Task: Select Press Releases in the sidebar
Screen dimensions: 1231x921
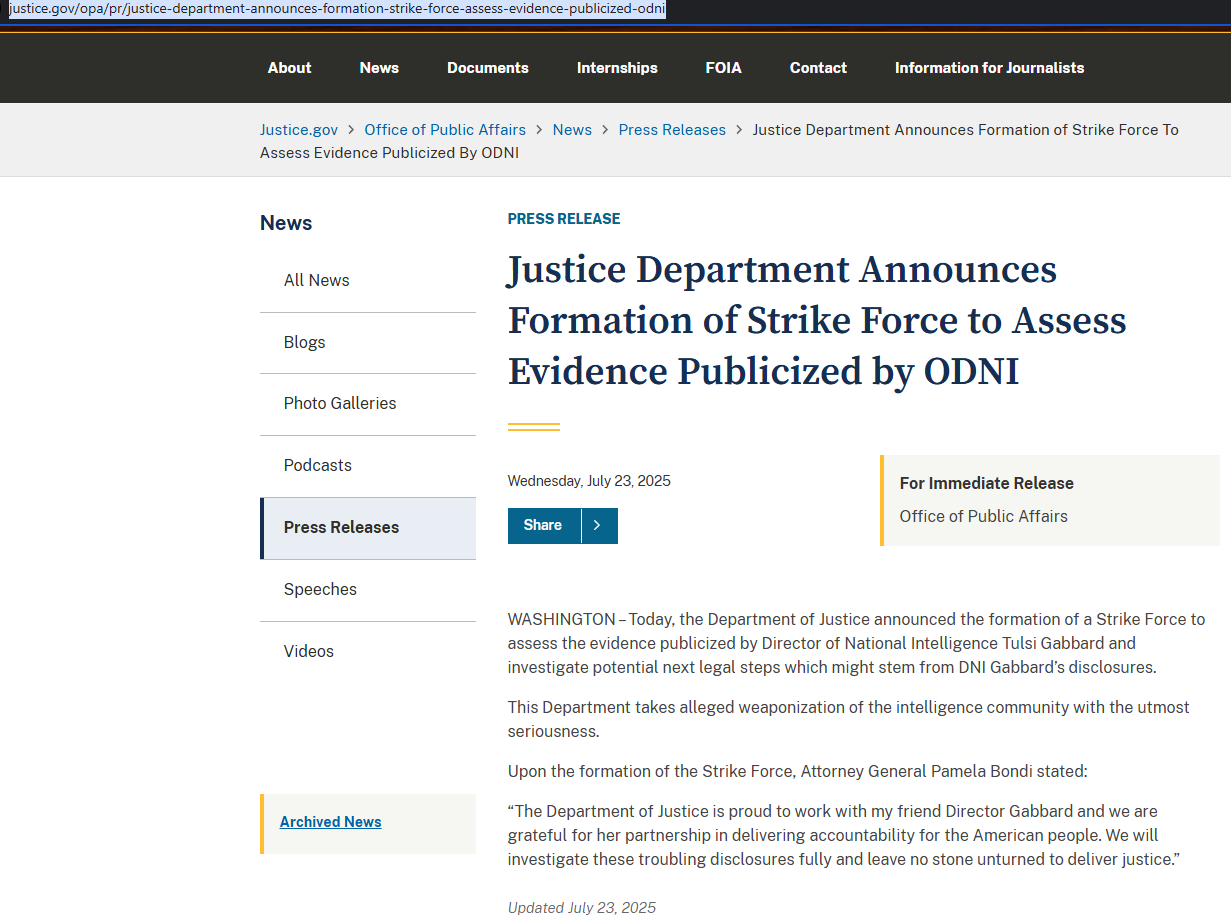Action: (368, 528)
